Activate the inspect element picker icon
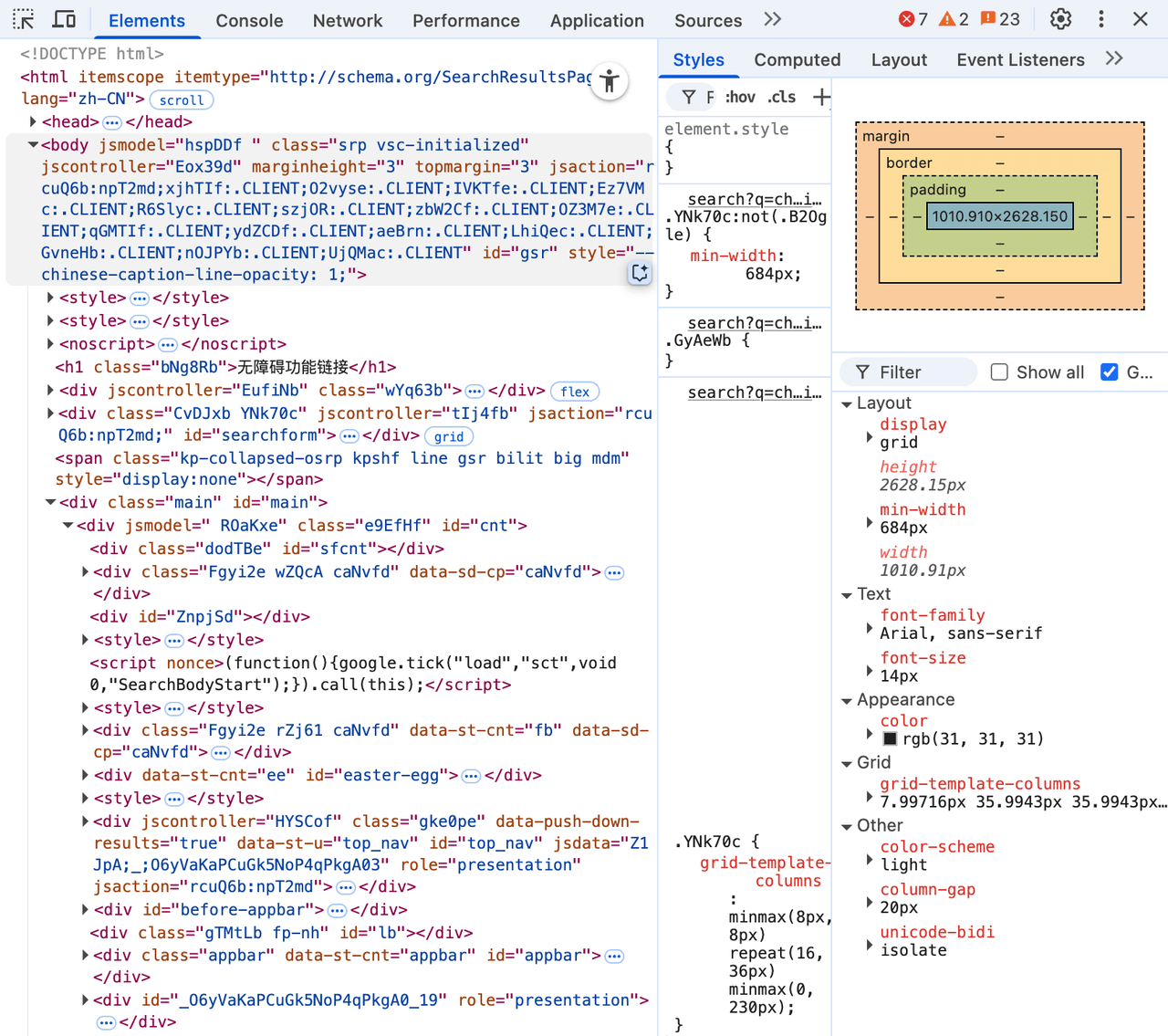 pos(24,19)
